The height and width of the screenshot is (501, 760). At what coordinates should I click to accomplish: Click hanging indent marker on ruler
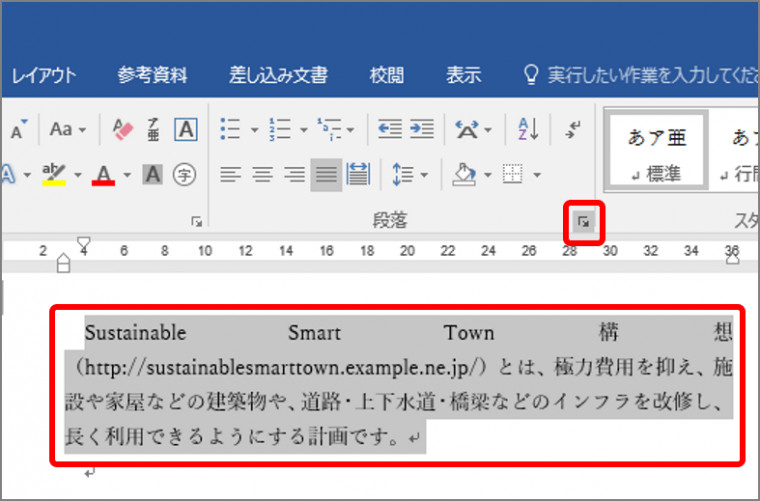coord(63,259)
